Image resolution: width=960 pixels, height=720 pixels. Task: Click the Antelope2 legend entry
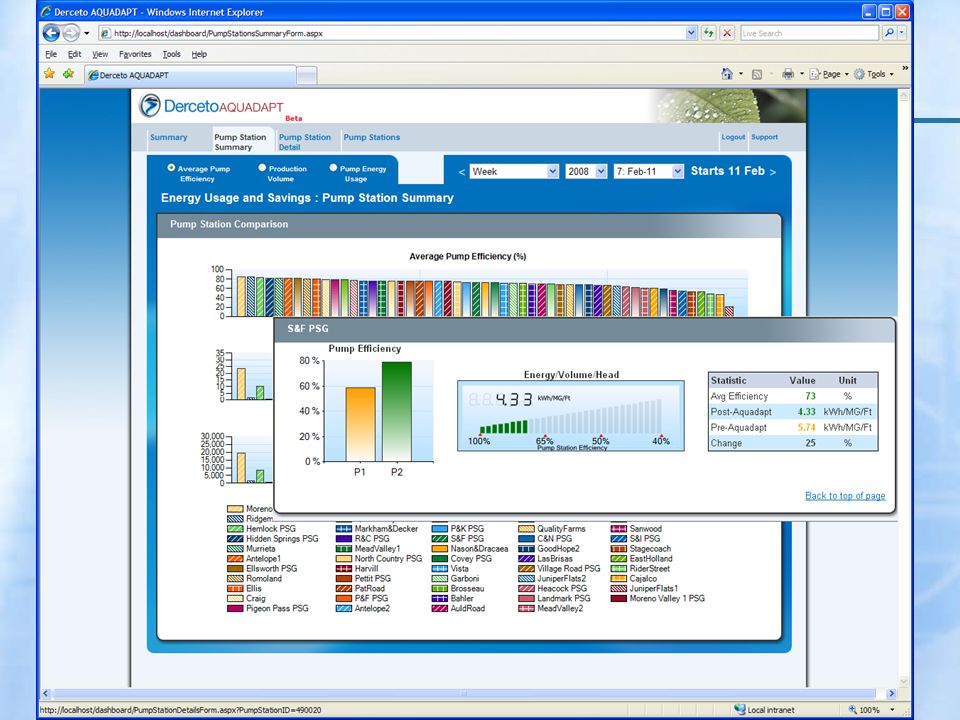(363, 609)
